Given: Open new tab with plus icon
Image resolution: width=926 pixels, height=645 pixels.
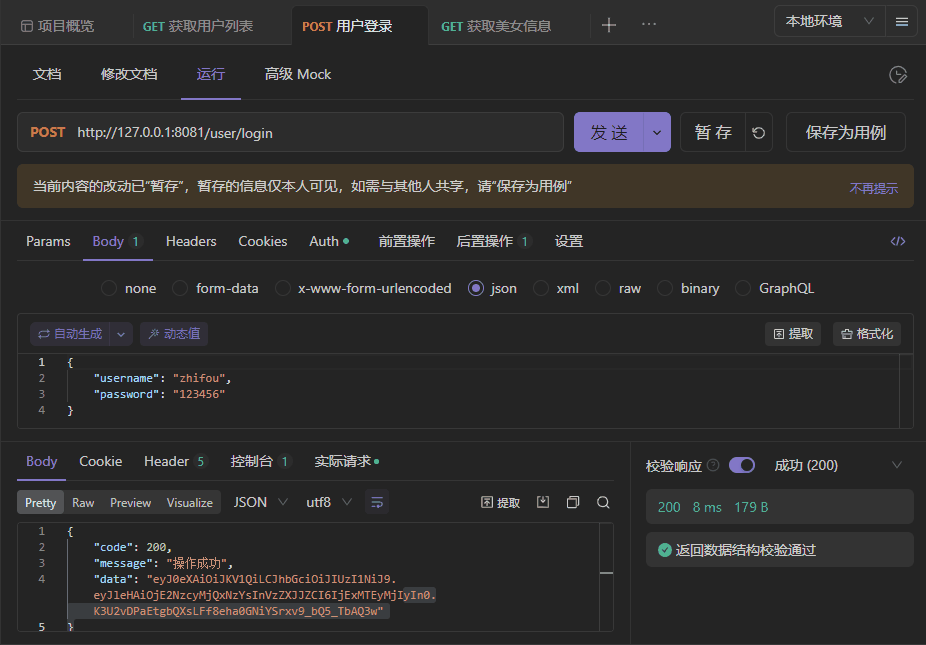Looking at the screenshot, I should click(609, 25).
